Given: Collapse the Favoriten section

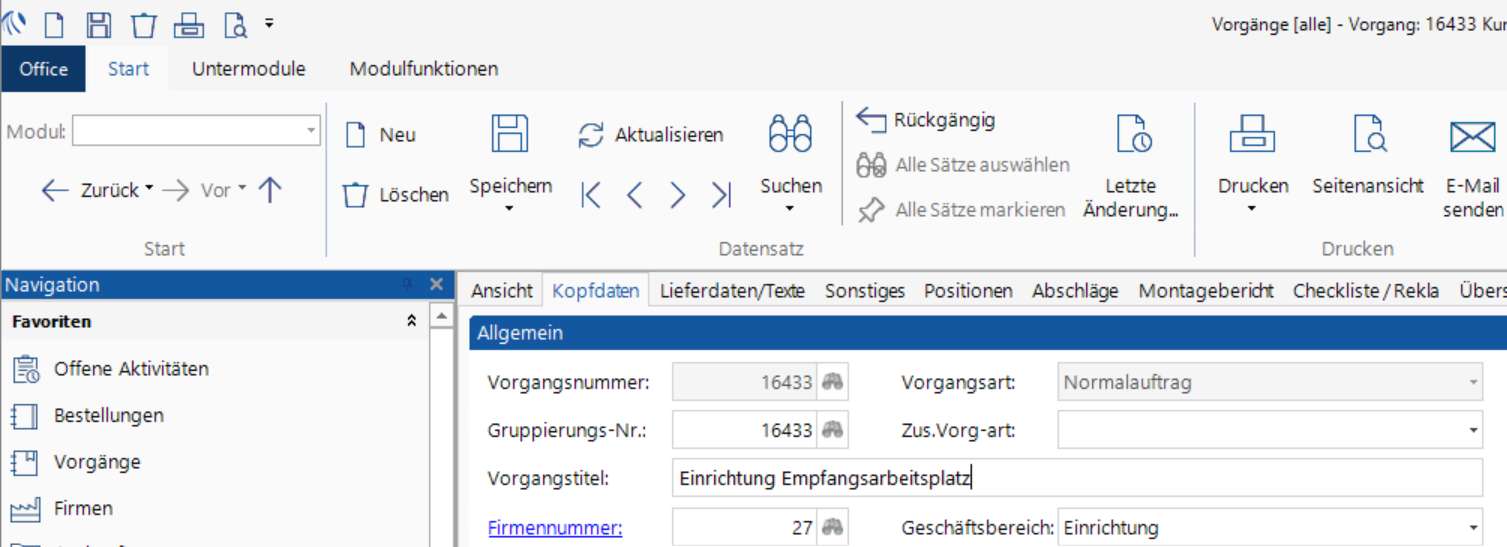Looking at the screenshot, I should [411, 322].
